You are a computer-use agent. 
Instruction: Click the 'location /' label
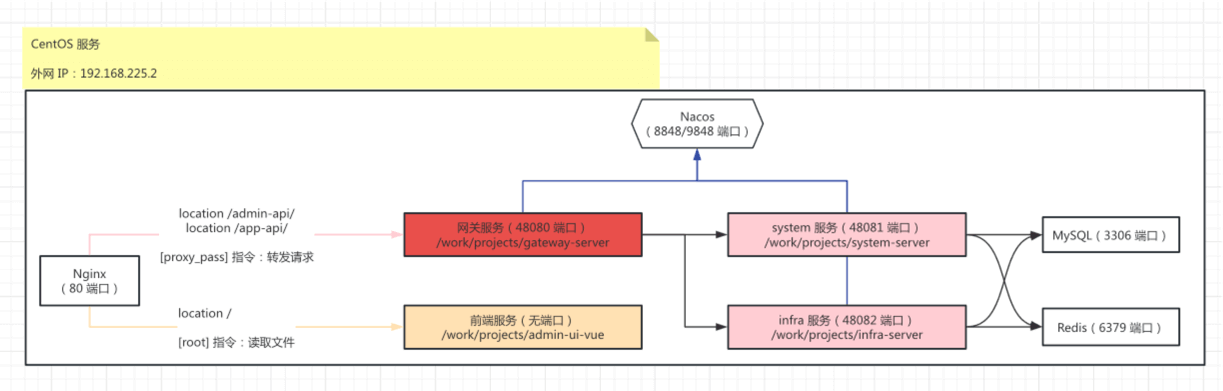coord(205,313)
